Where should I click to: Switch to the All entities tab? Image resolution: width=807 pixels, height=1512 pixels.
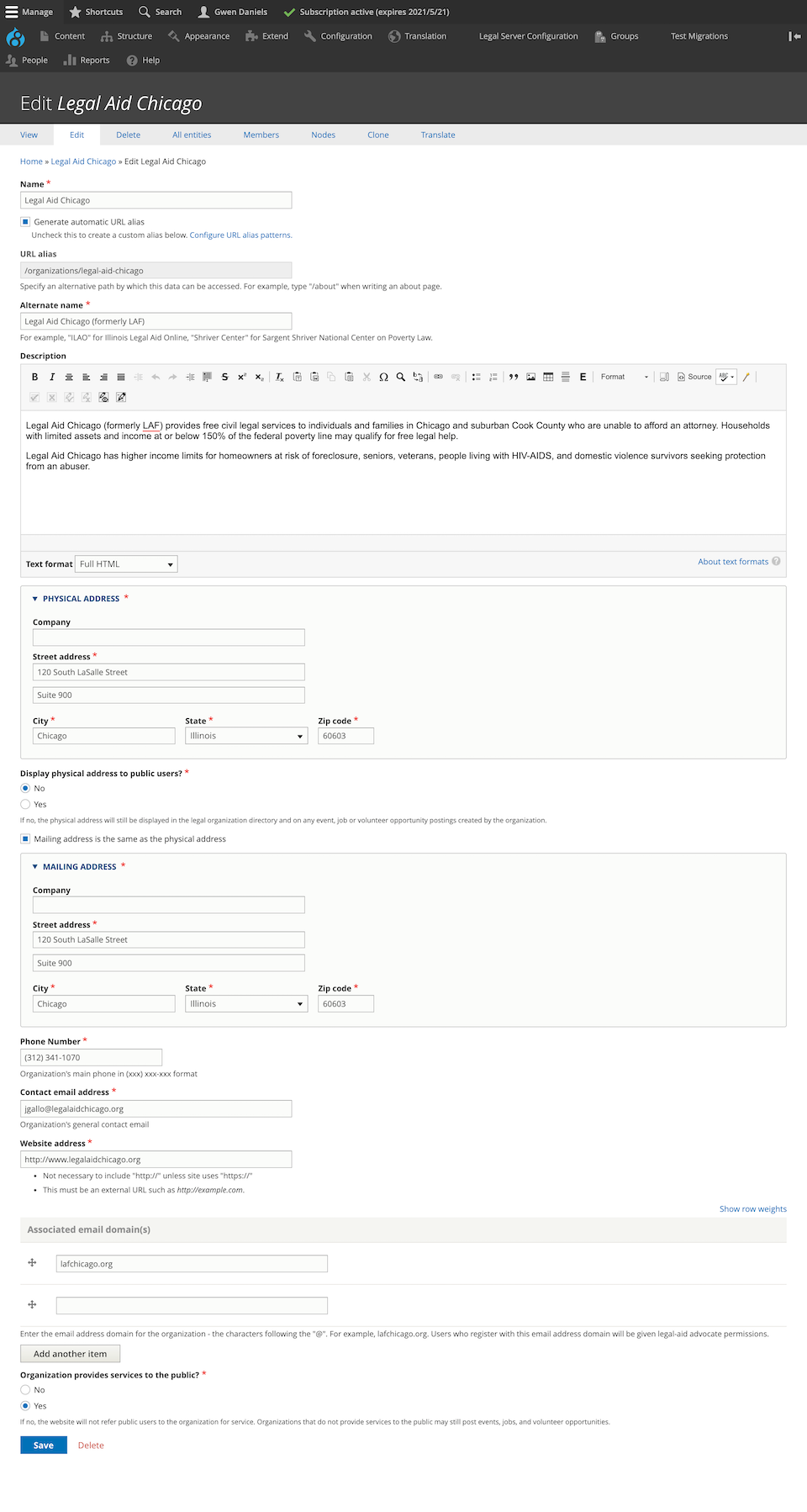click(x=192, y=135)
